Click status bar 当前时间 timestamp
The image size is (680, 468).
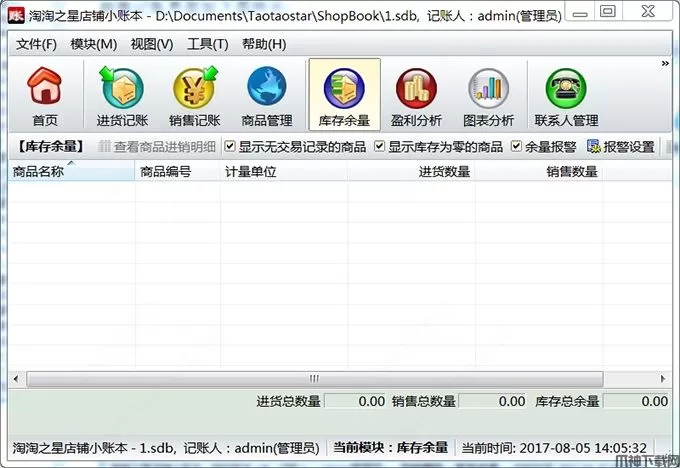click(x=554, y=447)
